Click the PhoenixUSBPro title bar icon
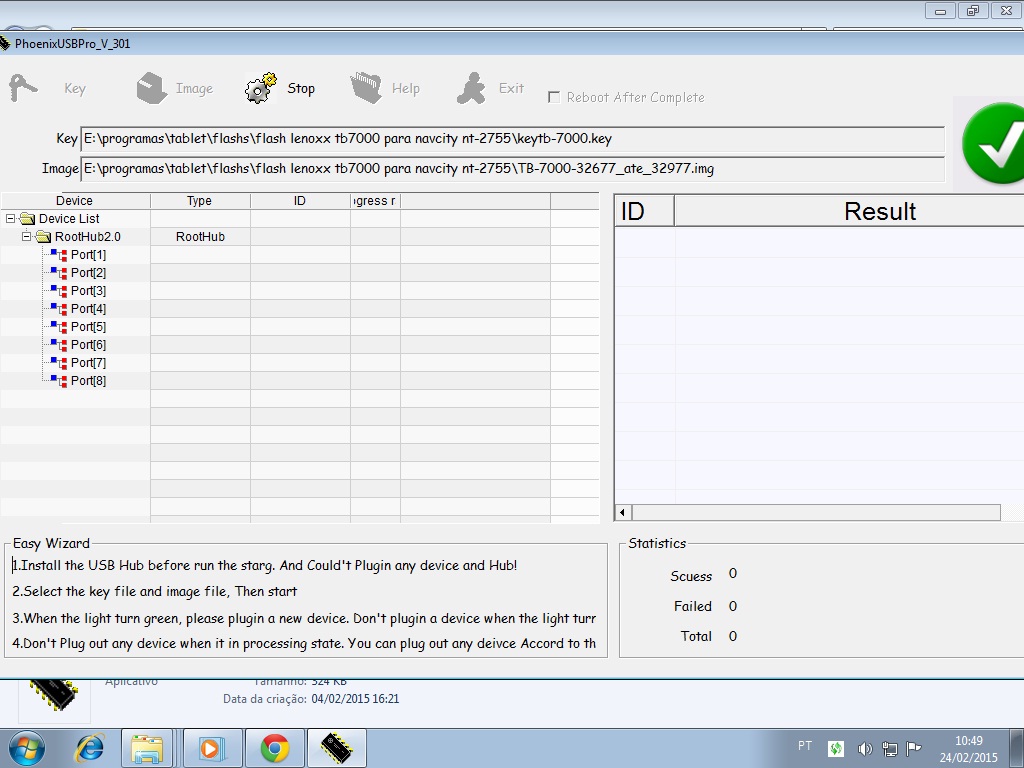The height and width of the screenshot is (768, 1024). (5, 44)
